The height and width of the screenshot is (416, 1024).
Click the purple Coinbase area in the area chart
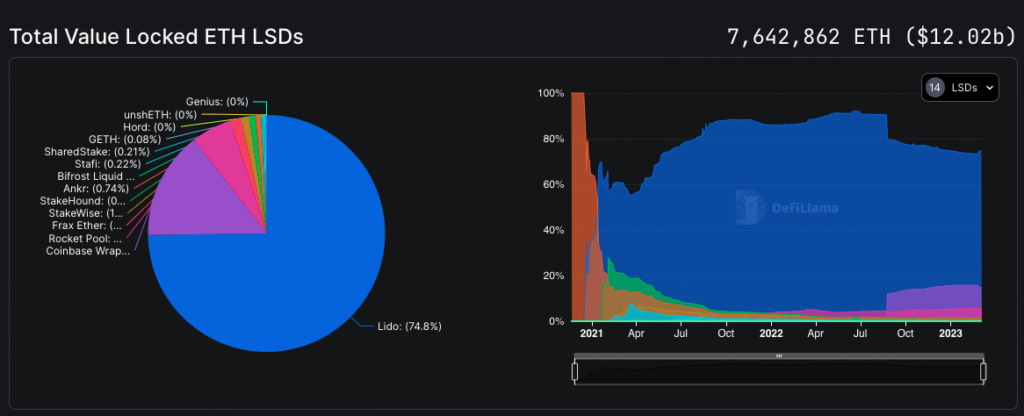[x=934, y=297]
